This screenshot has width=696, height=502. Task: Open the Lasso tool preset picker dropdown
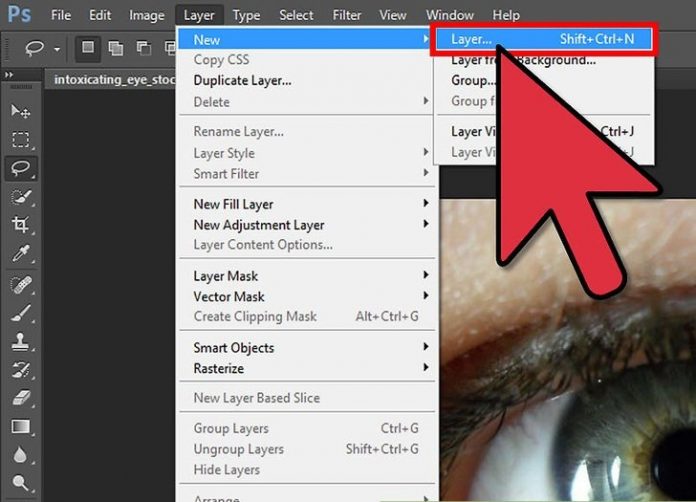(57, 48)
